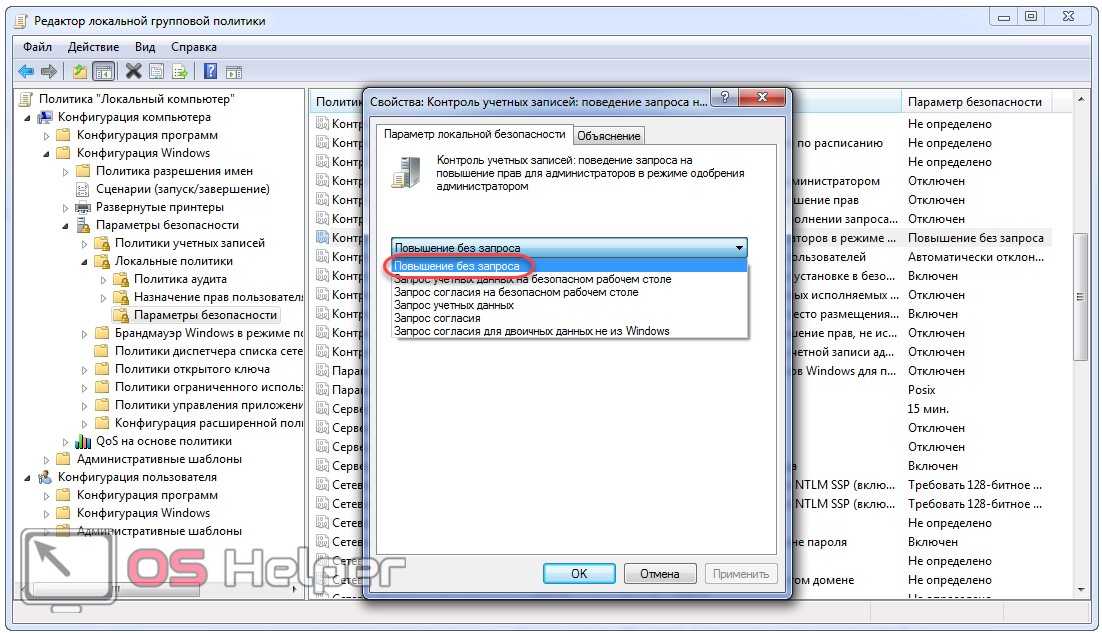
Task: Click the Развернутые принтеры printer icon
Action: [x=82, y=207]
